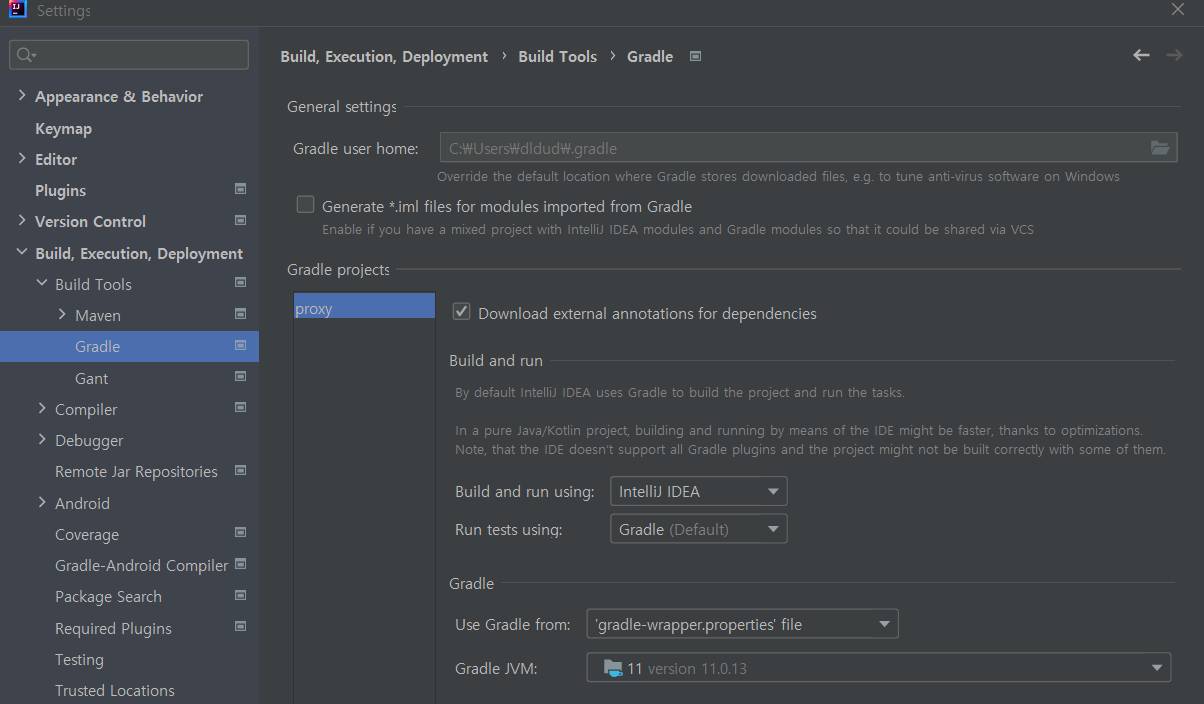Close the Settings dialog
Viewport: 1204px width, 704px height.
tap(1177, 9)
